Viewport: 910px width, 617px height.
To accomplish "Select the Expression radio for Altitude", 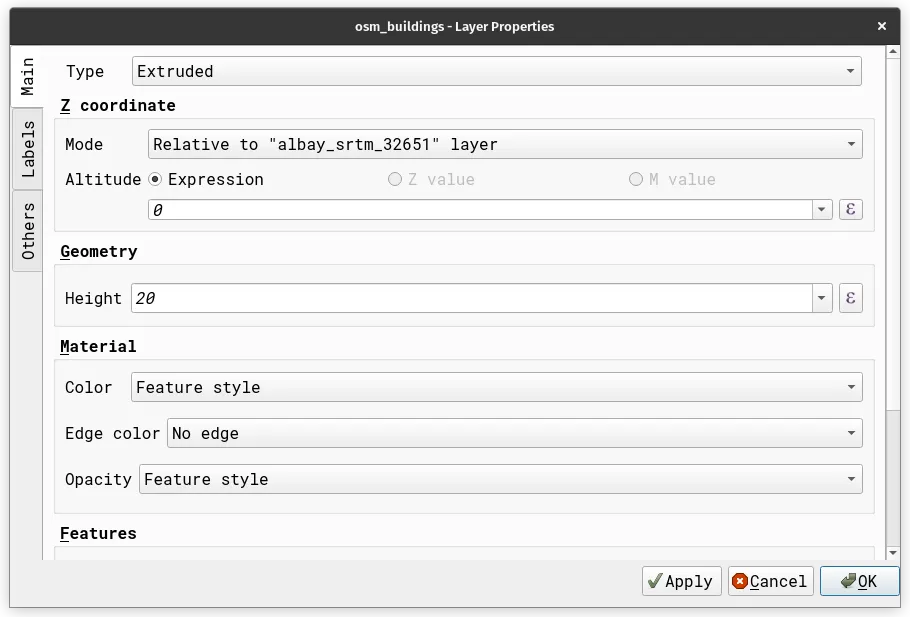I will tap(158, 179).
